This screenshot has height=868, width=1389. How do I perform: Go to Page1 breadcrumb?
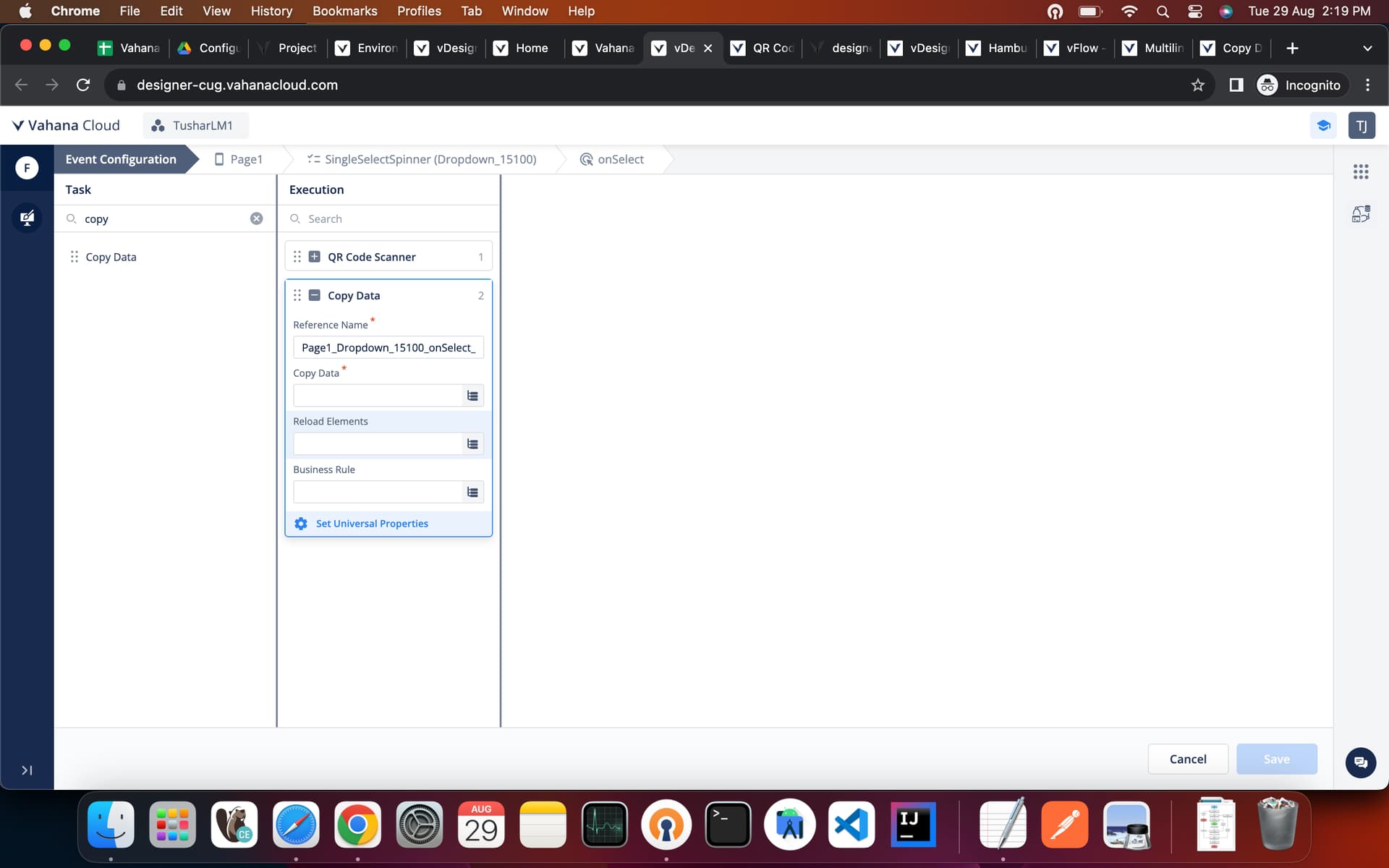[239, 159]
